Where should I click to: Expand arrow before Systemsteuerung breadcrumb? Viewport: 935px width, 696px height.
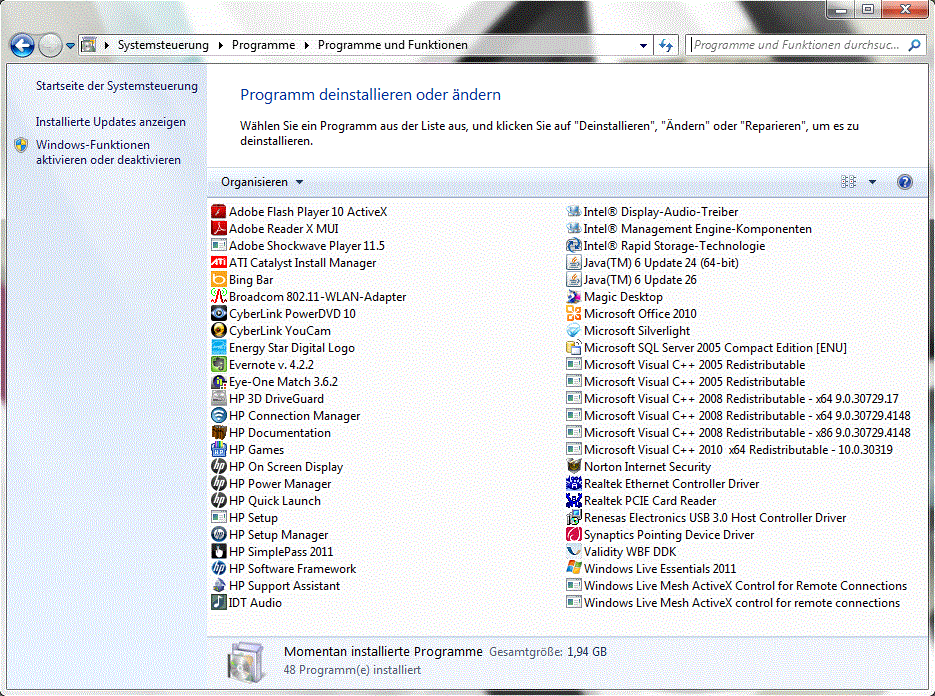(107, 45)
